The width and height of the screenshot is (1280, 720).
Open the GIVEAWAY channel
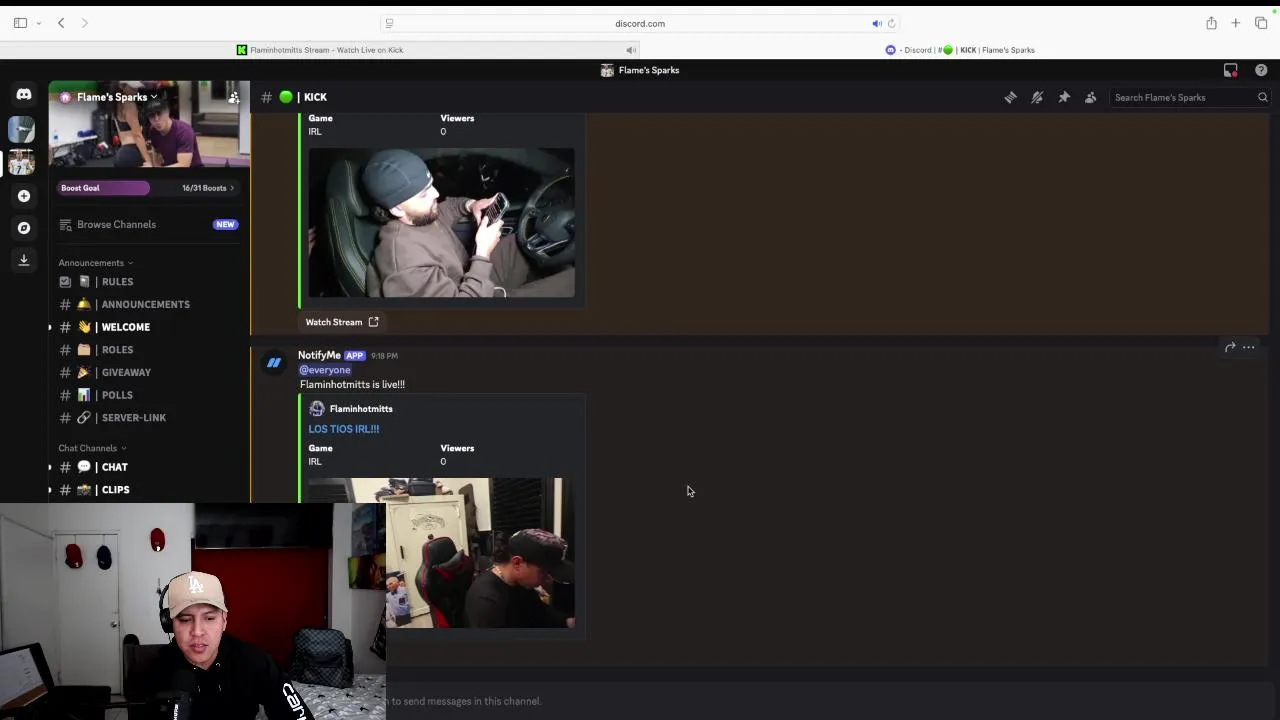[x=148, y=372]
